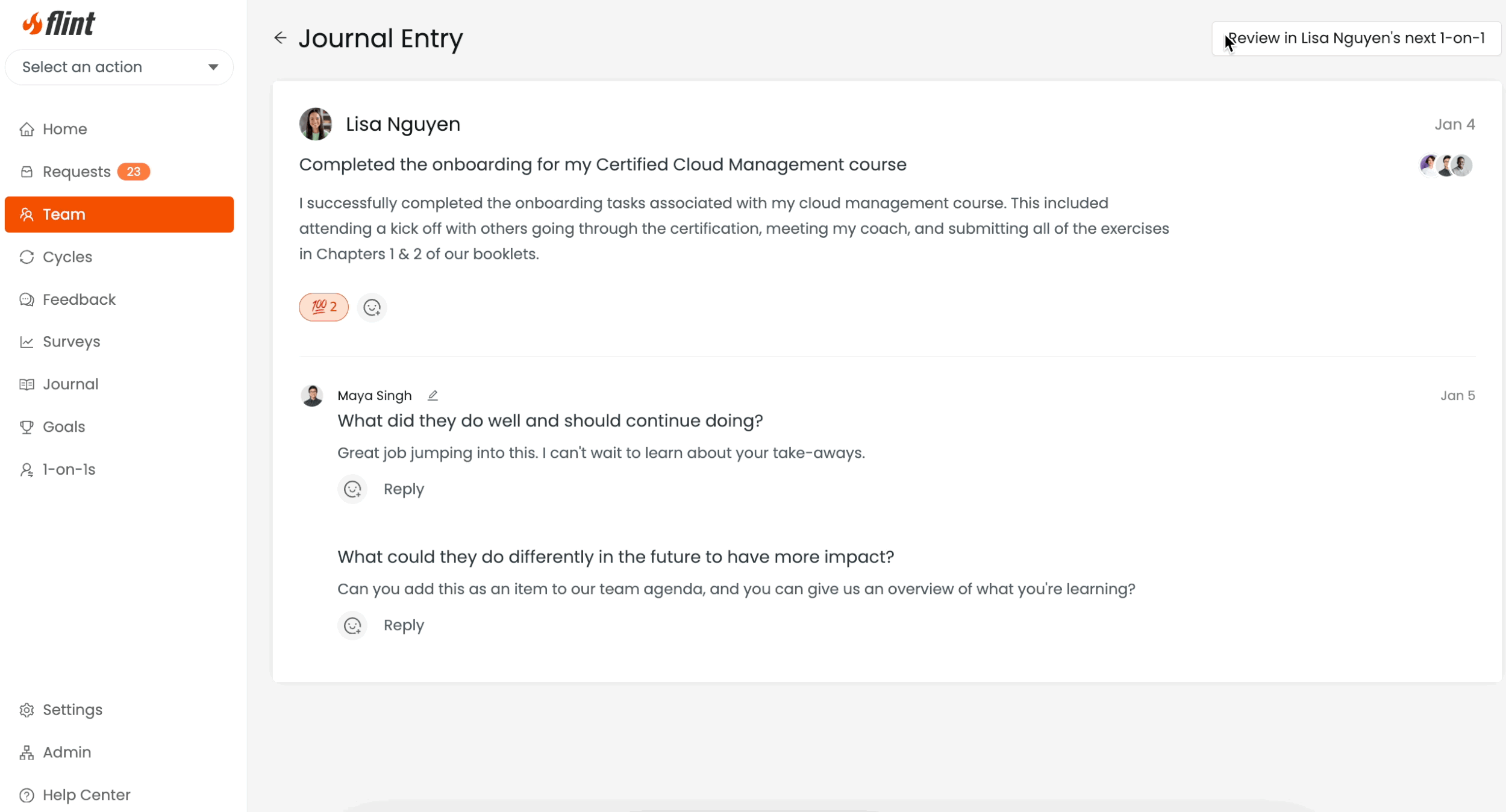Add reaction to the 'Great job' response
1506x812 pixels.
[352, 489]
